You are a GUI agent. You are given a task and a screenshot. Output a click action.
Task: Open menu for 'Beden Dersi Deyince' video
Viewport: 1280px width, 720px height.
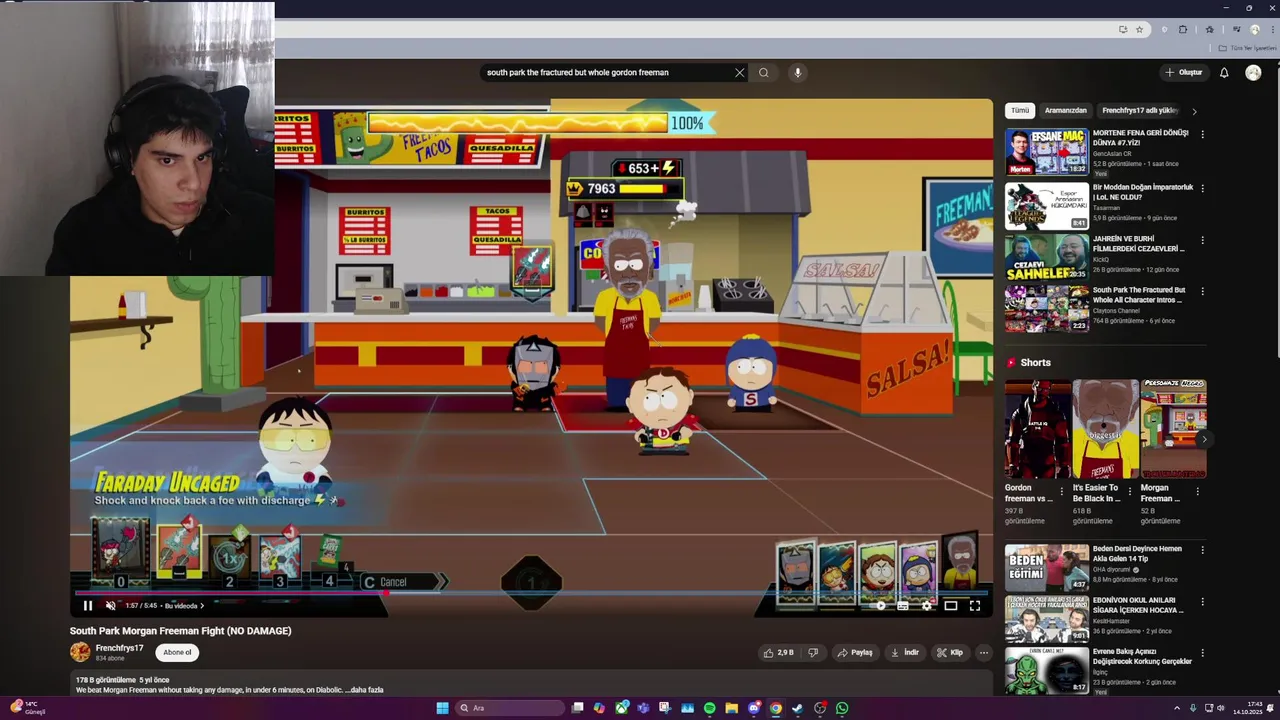pyautogui.click(x=1202, y=550)
